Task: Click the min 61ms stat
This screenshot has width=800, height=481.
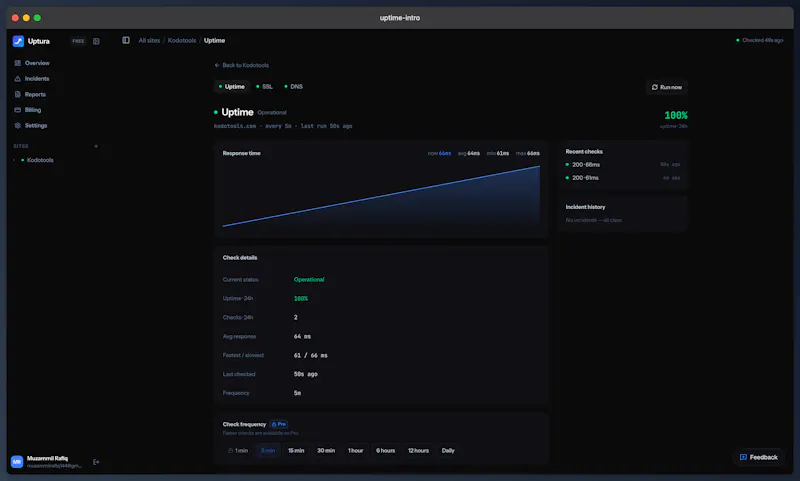Action: 497,153
